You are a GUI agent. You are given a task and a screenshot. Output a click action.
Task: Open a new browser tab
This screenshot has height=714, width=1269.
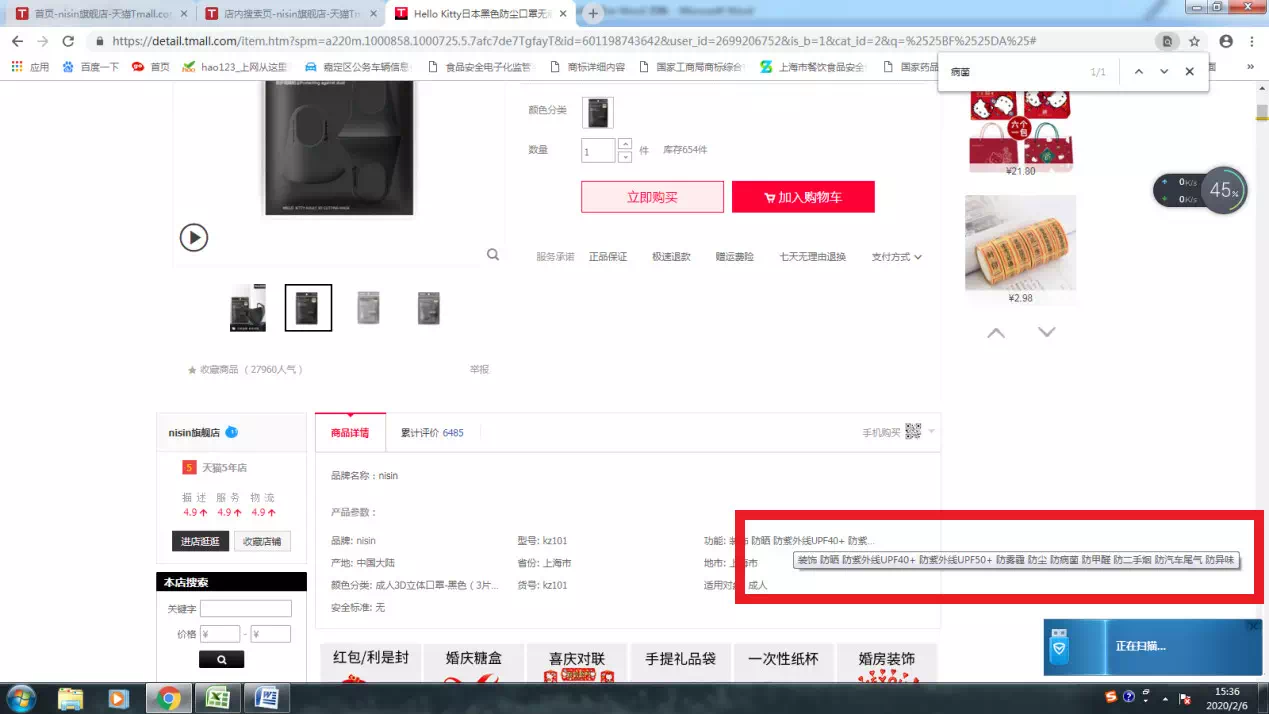[x=593, y=14]
